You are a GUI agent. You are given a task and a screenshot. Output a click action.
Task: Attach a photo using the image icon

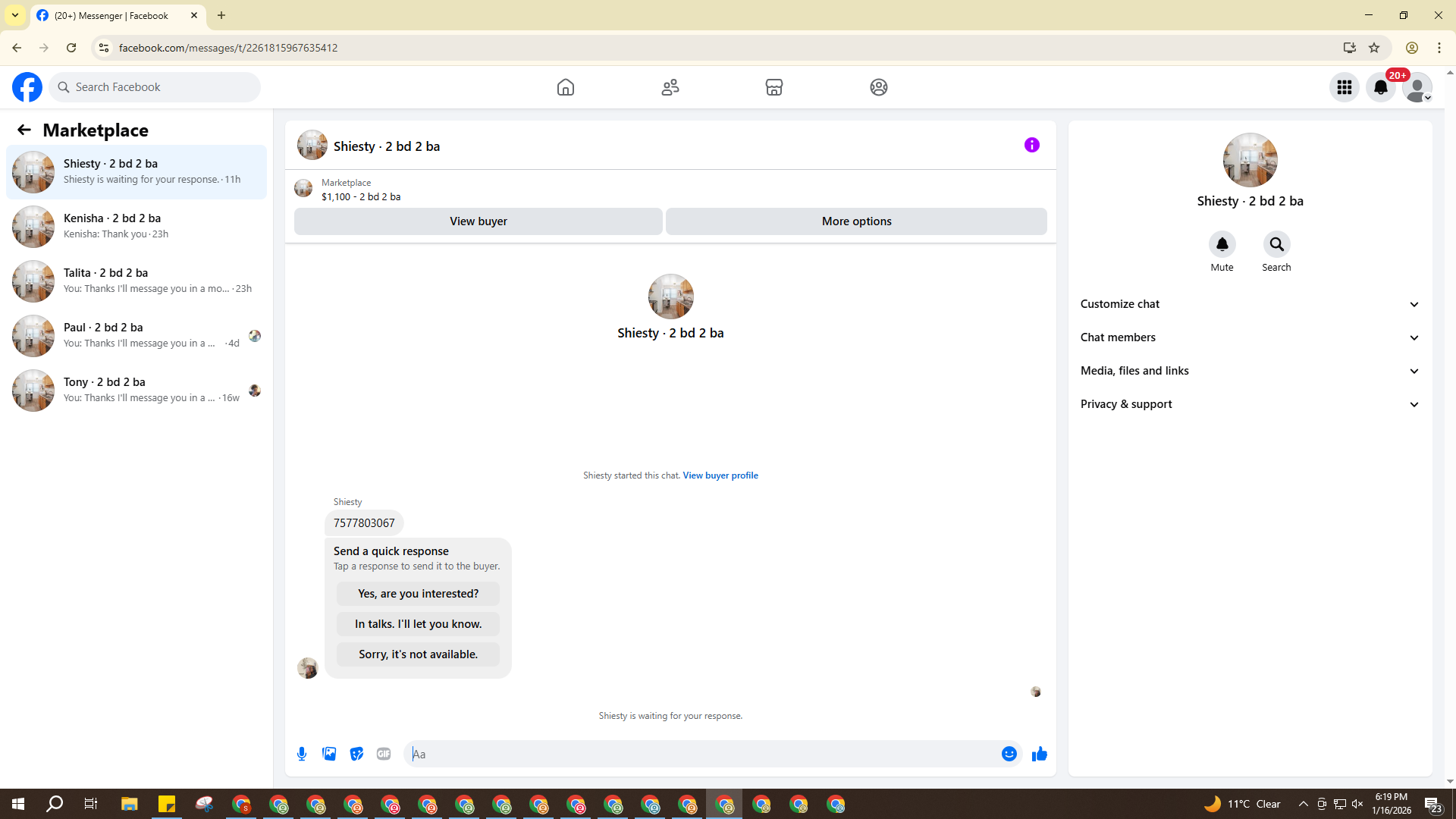click(x=329, y=754)
